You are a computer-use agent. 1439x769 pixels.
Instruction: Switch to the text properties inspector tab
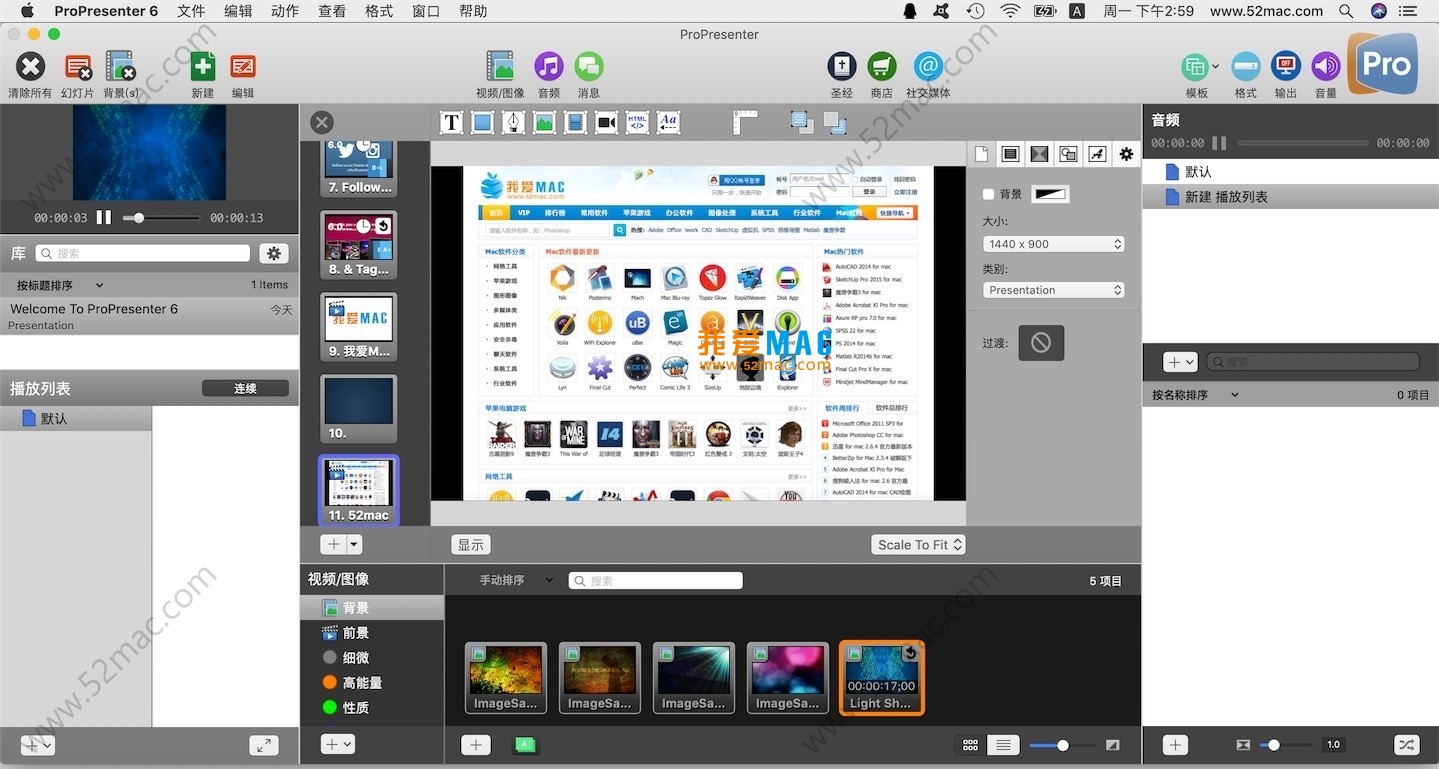pos(1010,154)
